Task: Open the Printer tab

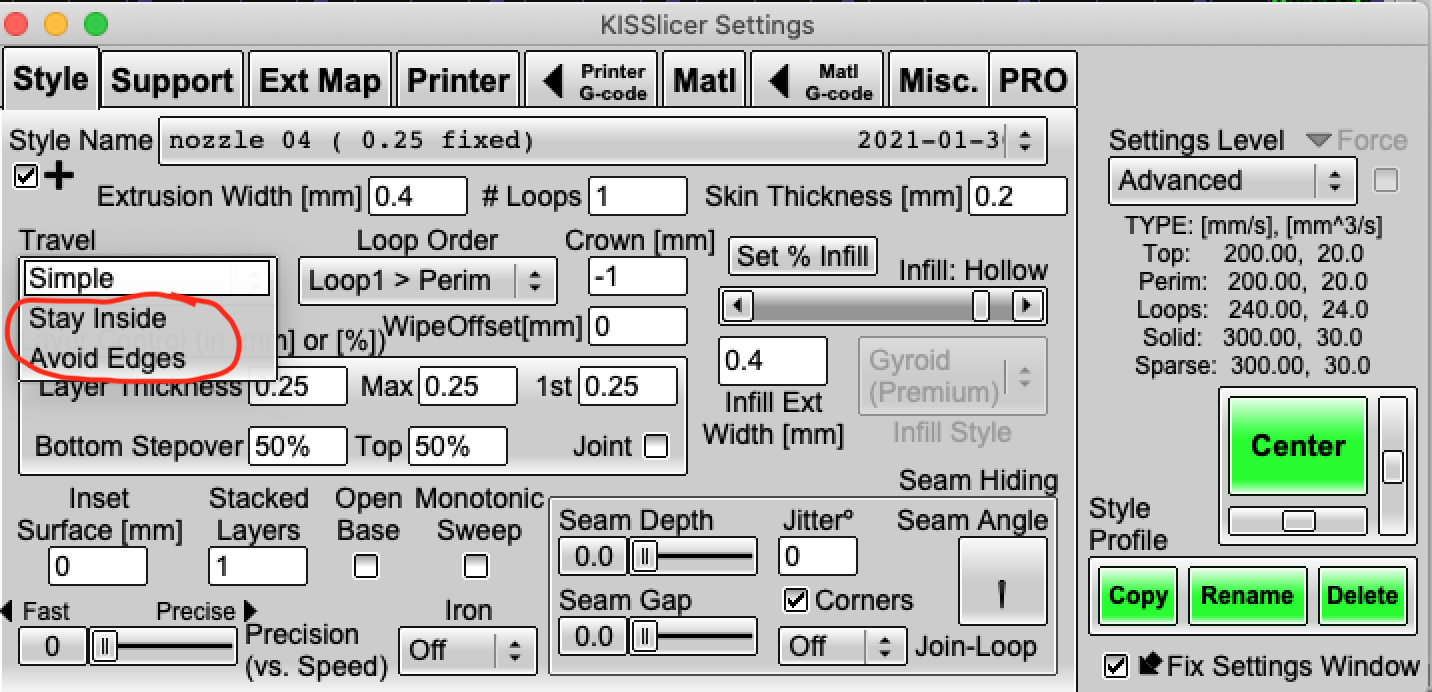Action: [458, 80]
